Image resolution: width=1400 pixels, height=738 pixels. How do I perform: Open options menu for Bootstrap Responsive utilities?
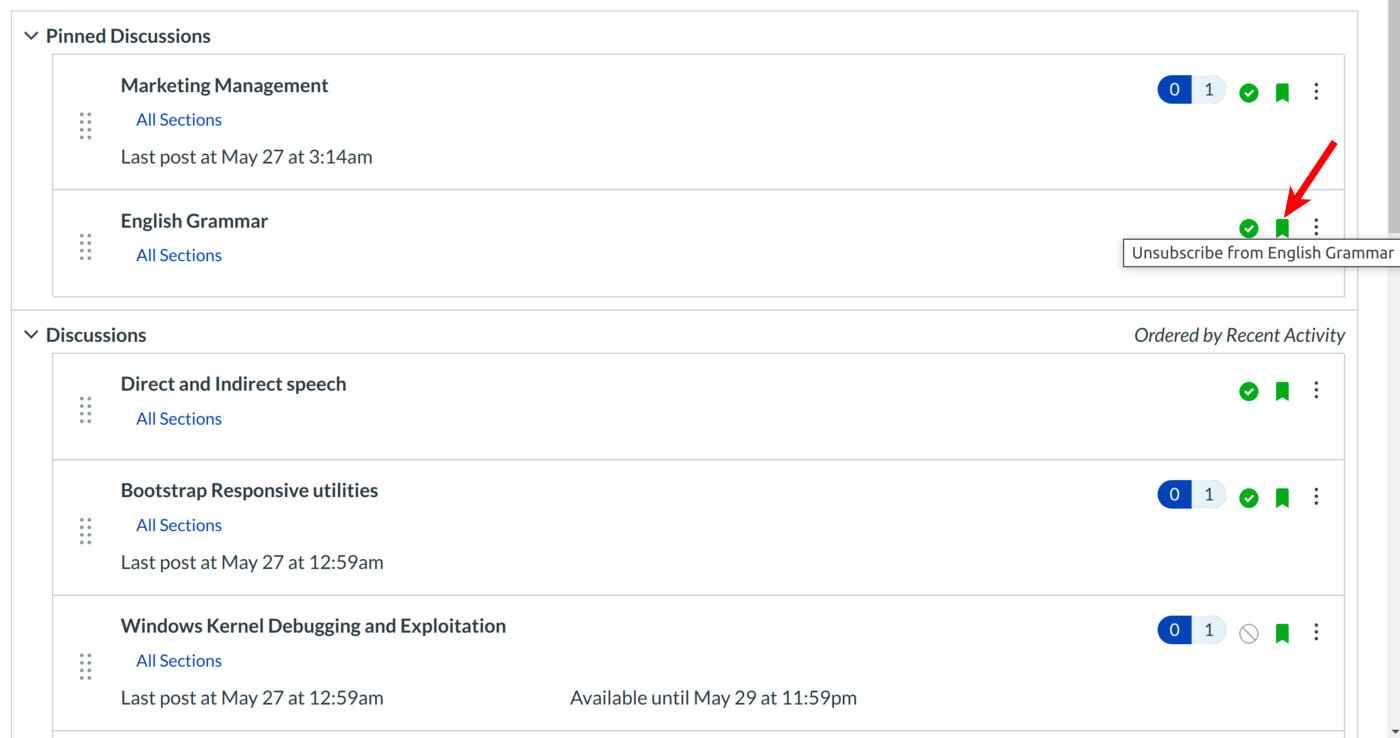pyautogui.click(x=1316, y=497)
